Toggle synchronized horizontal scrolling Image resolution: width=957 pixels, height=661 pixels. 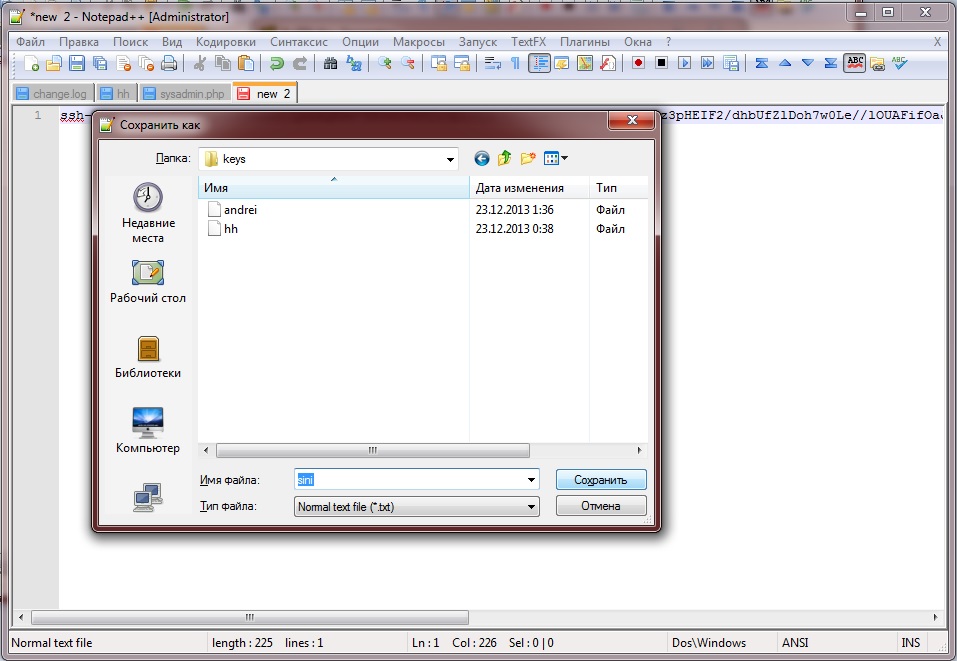[x=462, y=63]
